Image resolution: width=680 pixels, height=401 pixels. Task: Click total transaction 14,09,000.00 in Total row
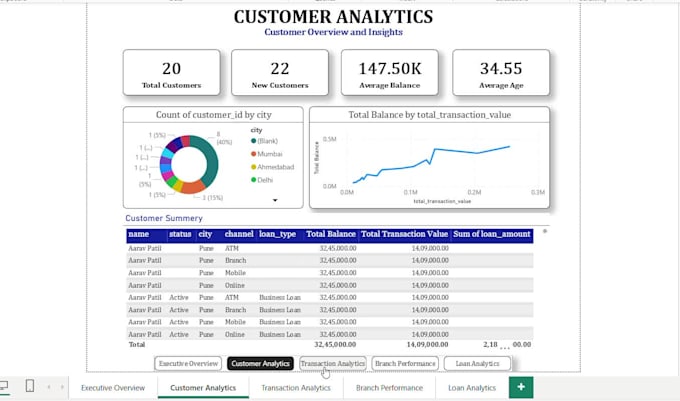point(427,345)
